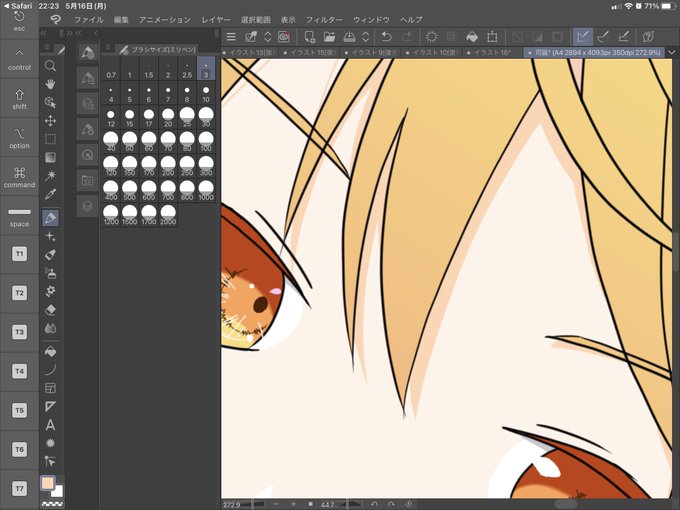The width and height of the screenshot is (680, 510).
Task: Choose brush size 2000
Action: [x=168, y=216]
